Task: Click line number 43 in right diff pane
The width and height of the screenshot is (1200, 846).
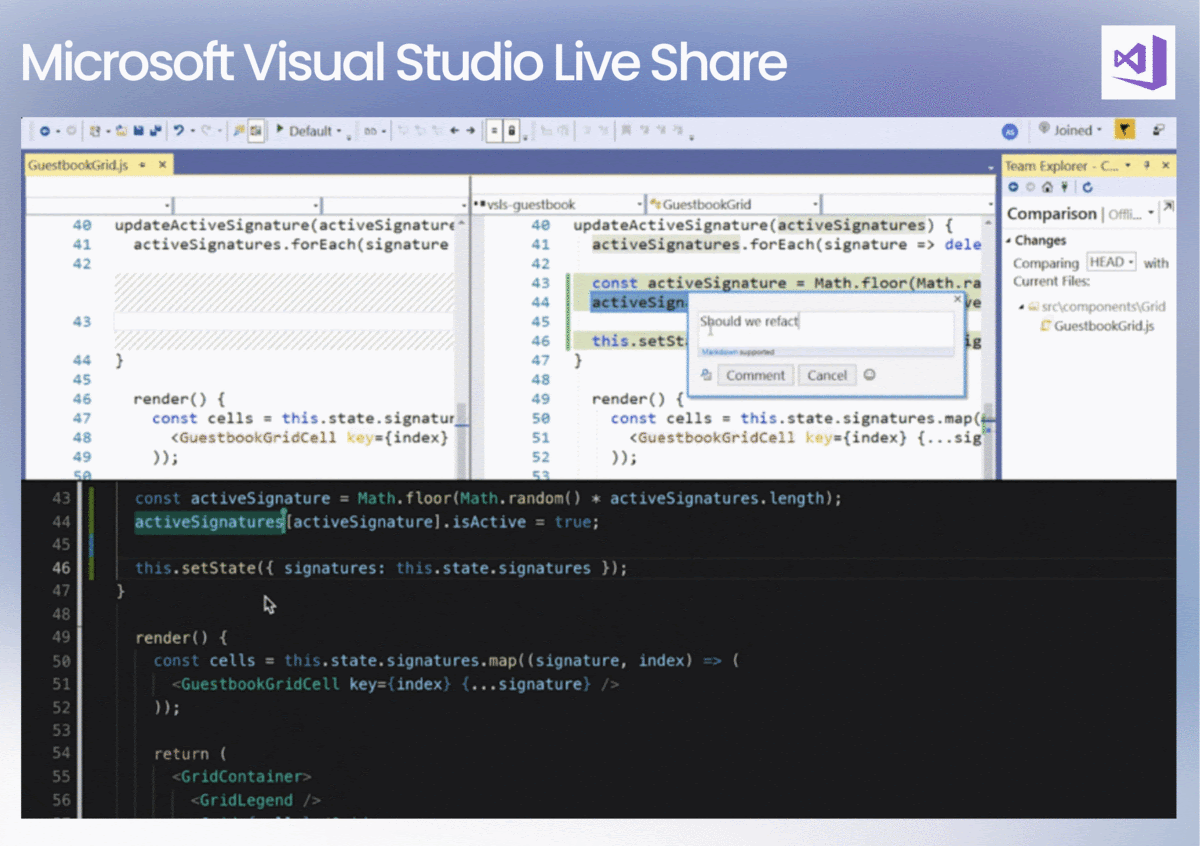Action: click(x=540, y=283)
